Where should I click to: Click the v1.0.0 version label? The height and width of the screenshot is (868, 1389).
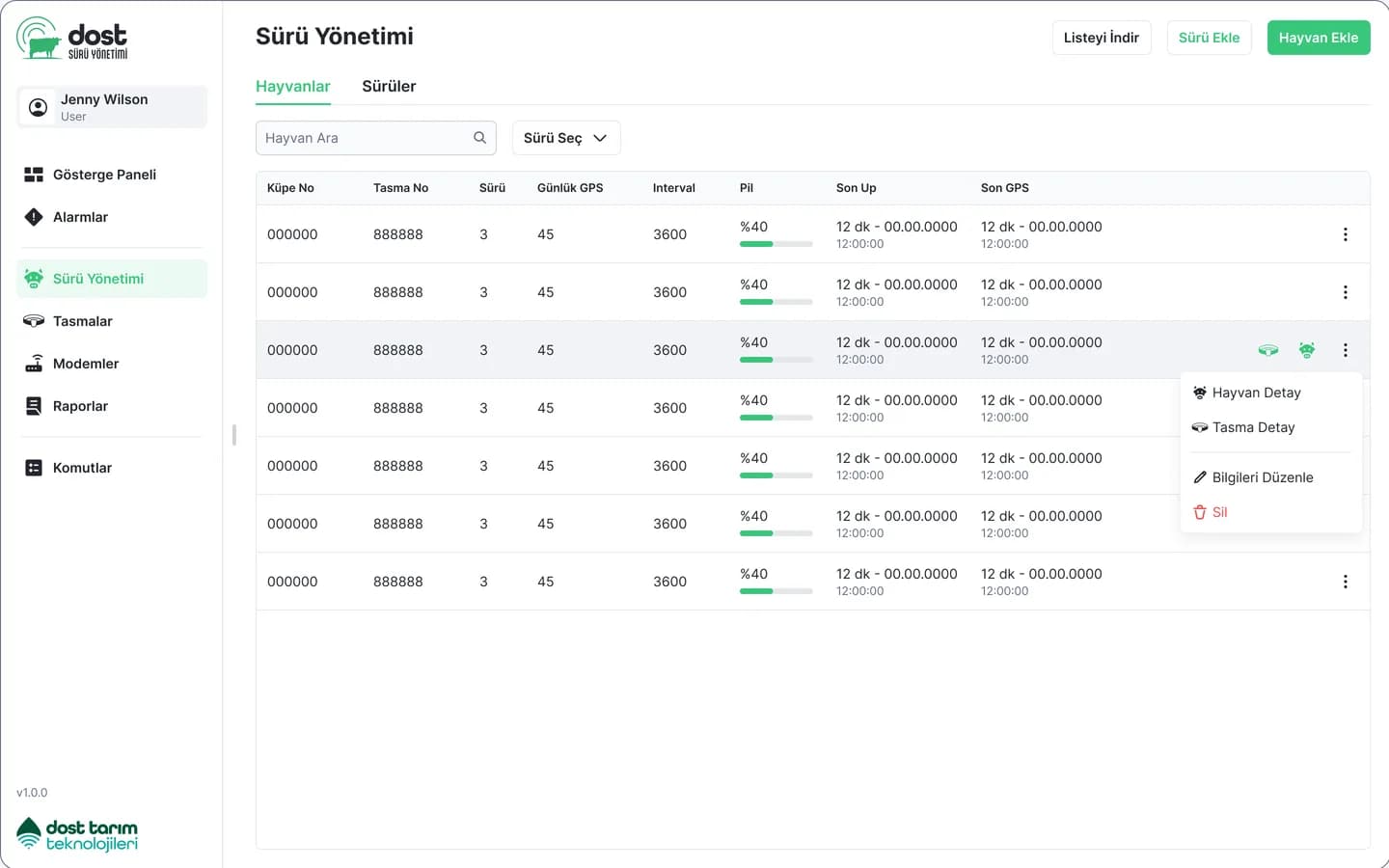coord(32,793)
